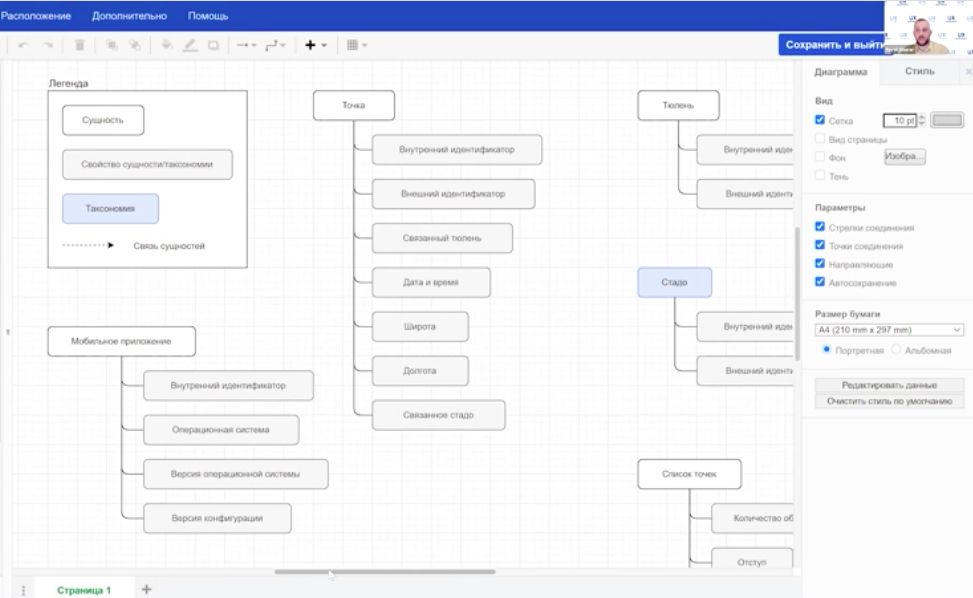Enable the Фон checkbox
The width and height of the screenshot is (973, 598).
820,156
